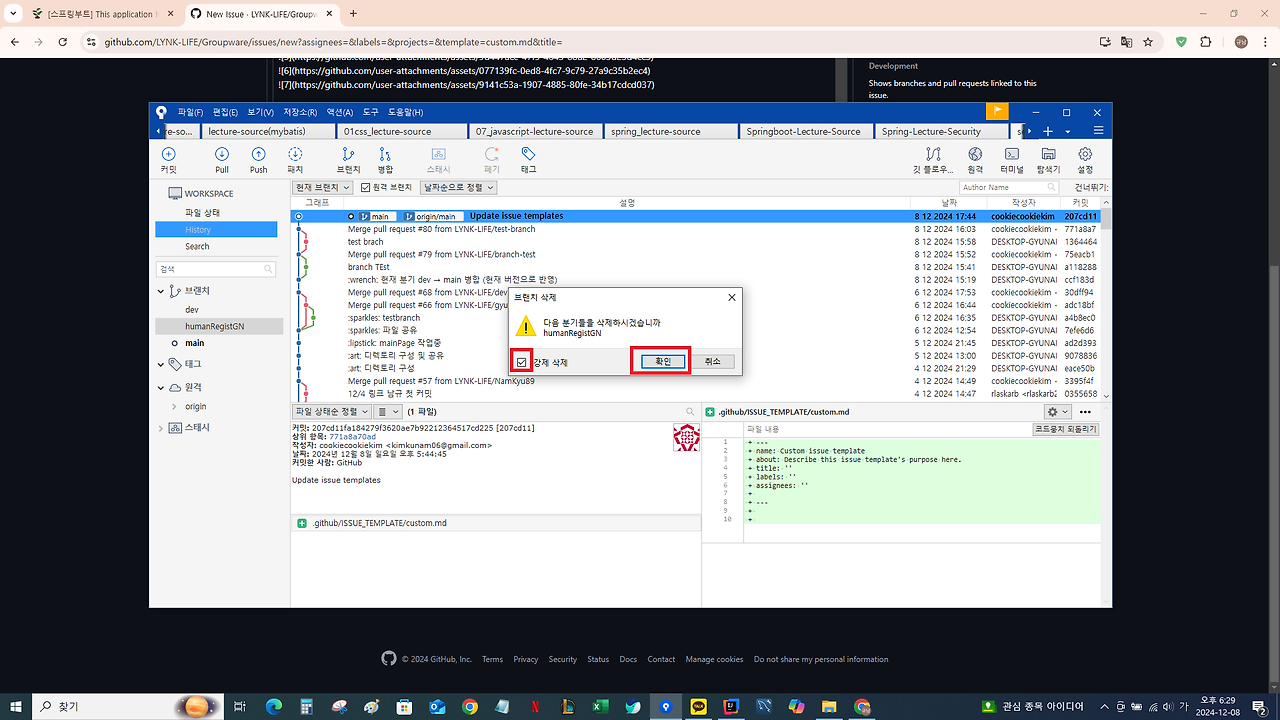Select the commit 'Merge pull request #80' row
Screen dimensions: 1280x720
click(x=695, y=229)
